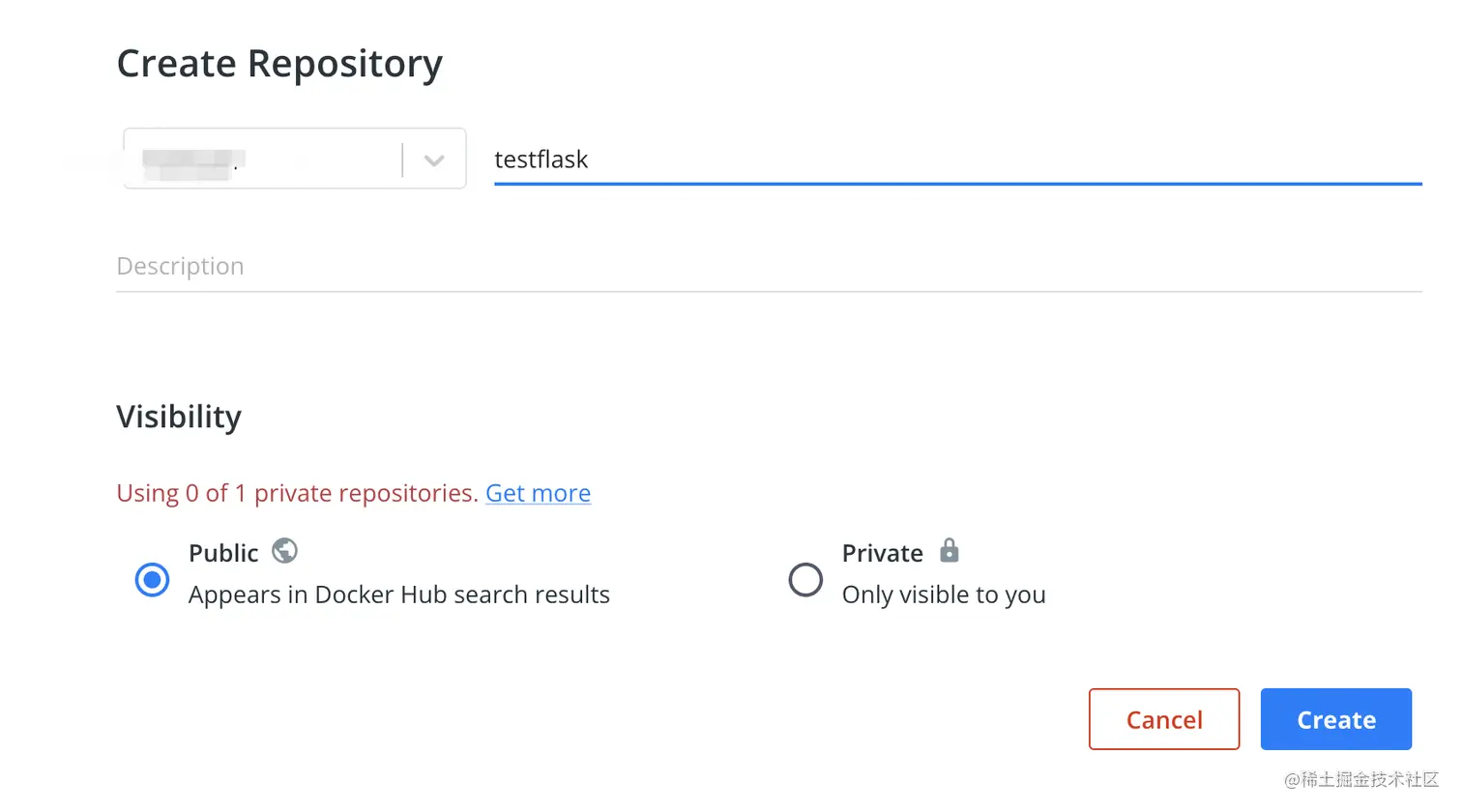Screen dimensions: 1462x812
Task: Select the Private visibility radio button
Action: tap(805, 580)
